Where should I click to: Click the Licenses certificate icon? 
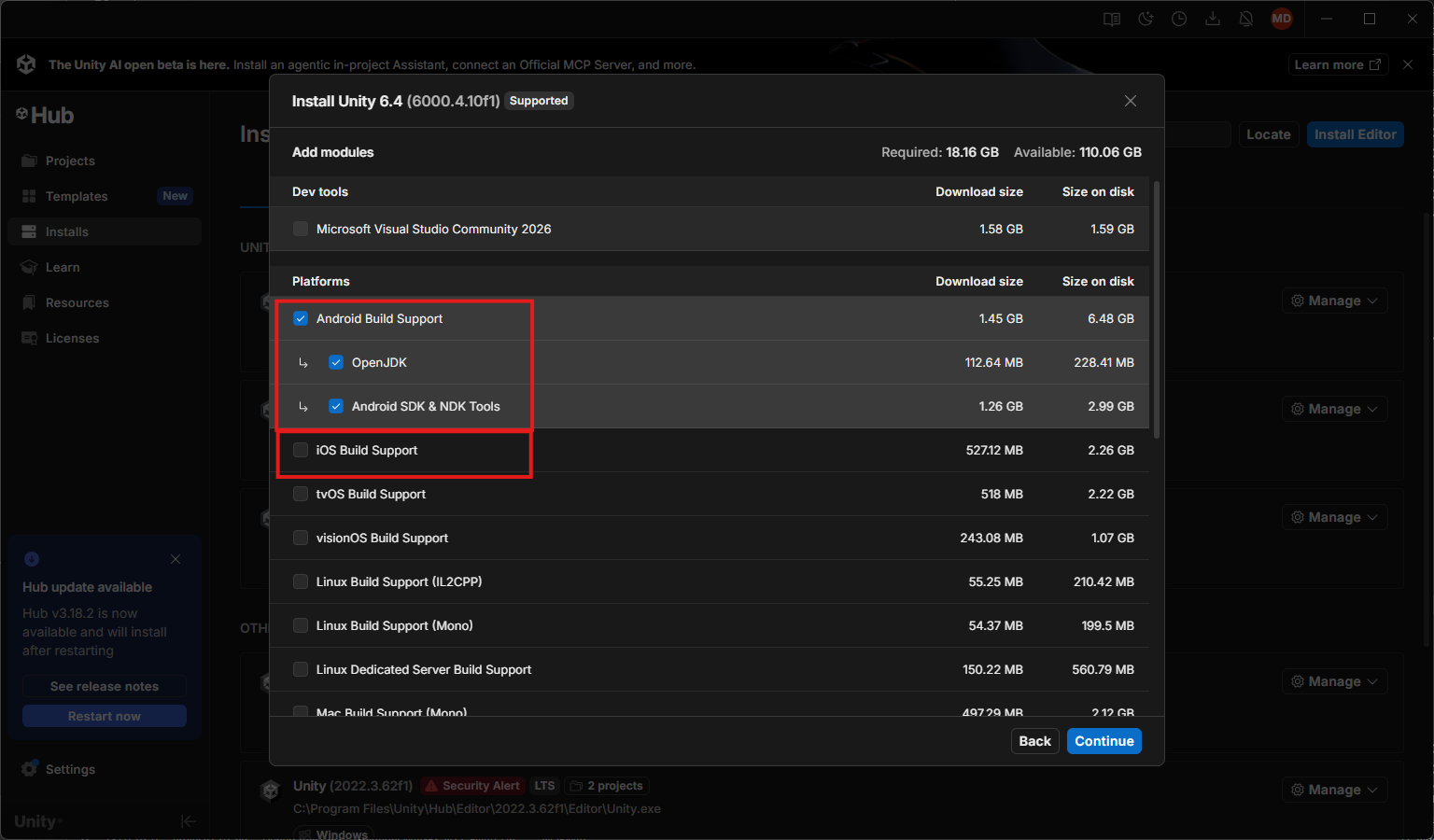pos(29,338)
